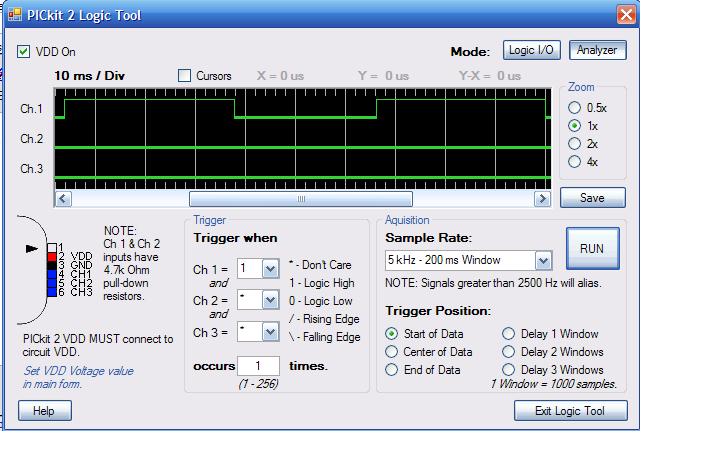Enable the Cursors checkbox
Image resolution: width=720 pixels, height=450 pixels.
click(184, 75)
